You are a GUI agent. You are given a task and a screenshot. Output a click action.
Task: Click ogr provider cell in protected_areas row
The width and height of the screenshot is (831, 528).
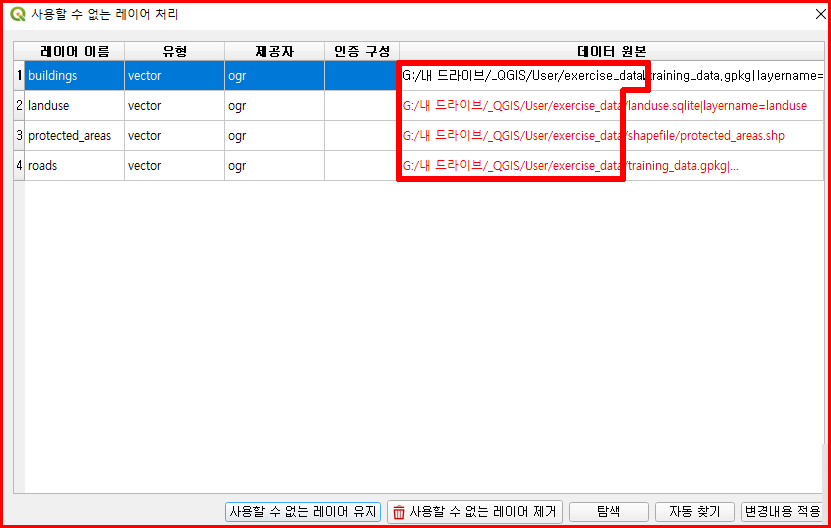pyautogui.click(x=275, y=136)
